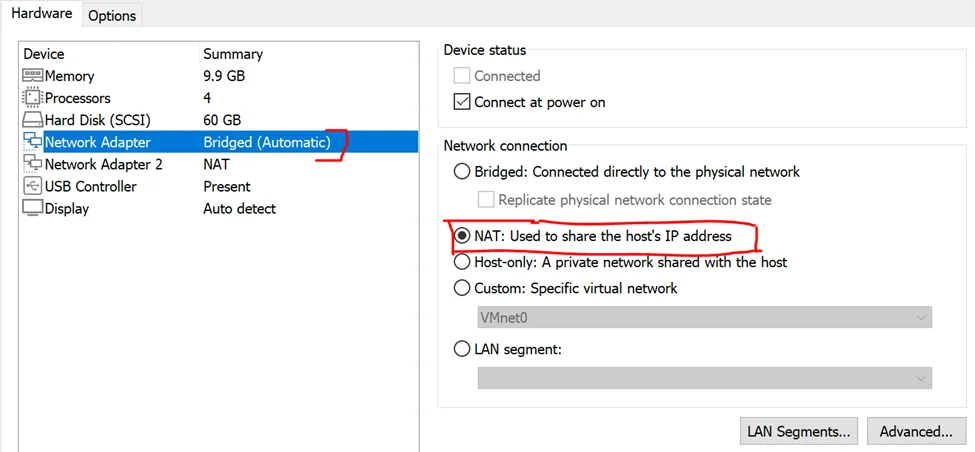Select the Display row label
This screenshot has height=452, width=975.
pos(67,209)
